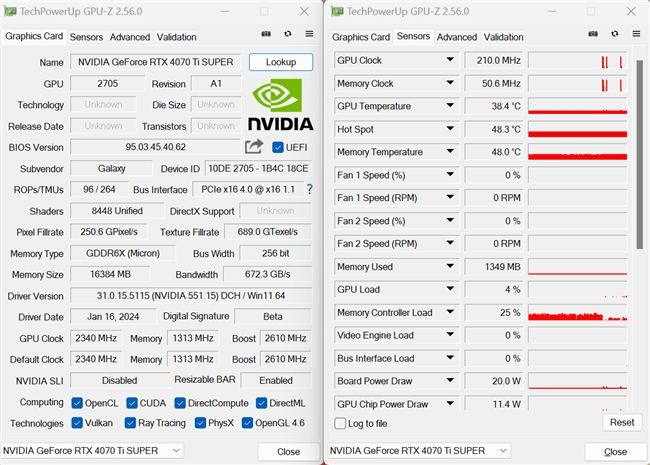Open the Sensors window hamburger menu
Image resolution: width=650 pixels, height=465 pixels.
coord(636,35)
